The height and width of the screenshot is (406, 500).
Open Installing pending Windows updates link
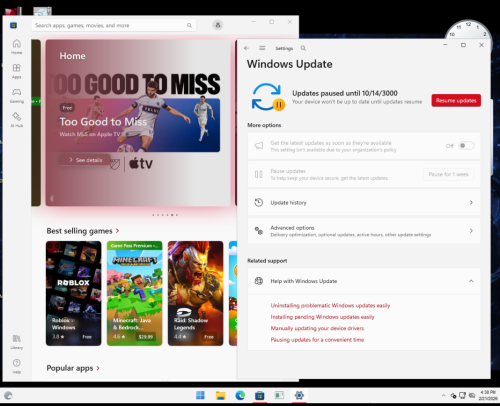(322, 317)
